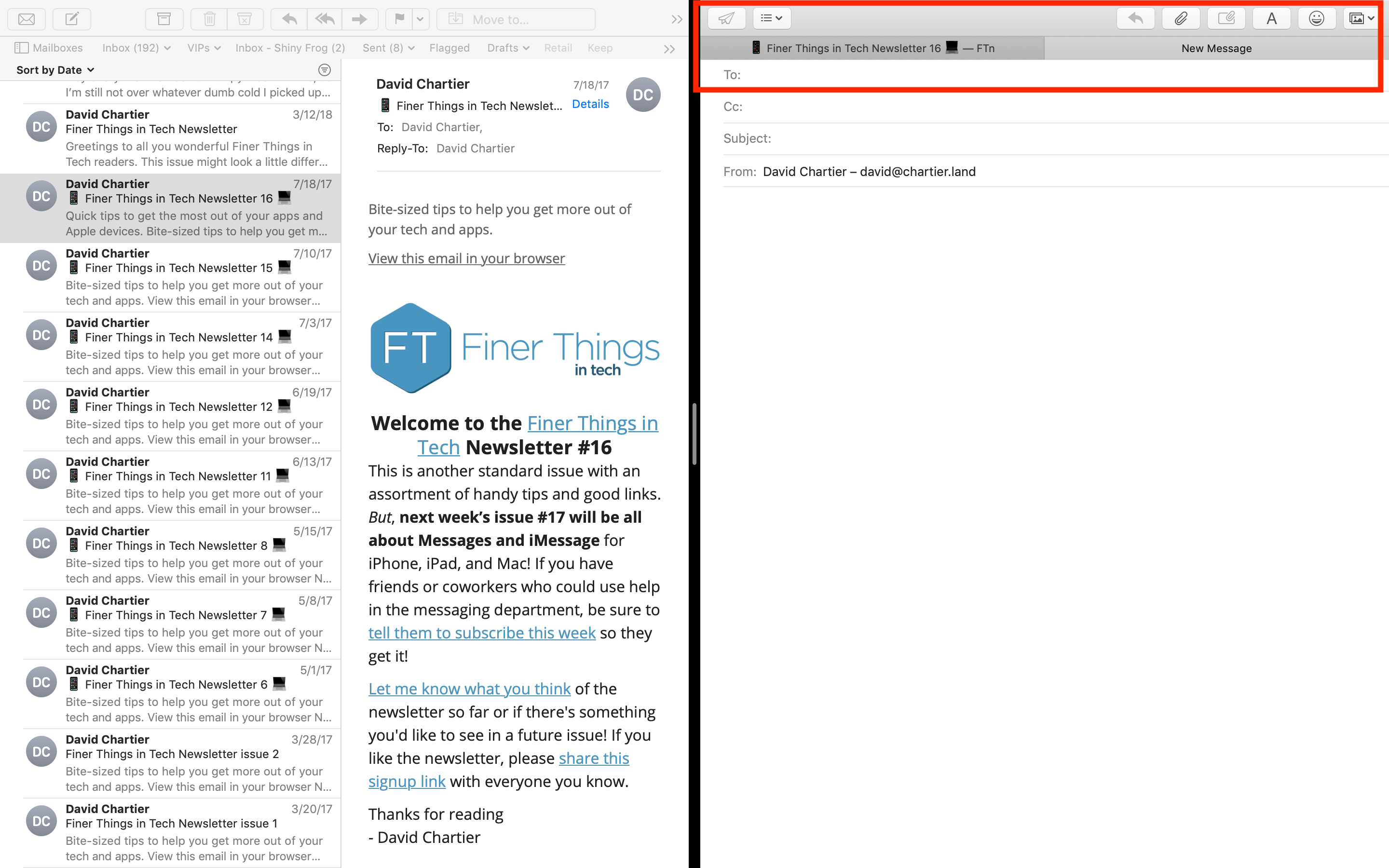The width and height of the screenshot is (1389, 868).
Task: Click the Archive toolbar icon
Action: tap(164, 19)
